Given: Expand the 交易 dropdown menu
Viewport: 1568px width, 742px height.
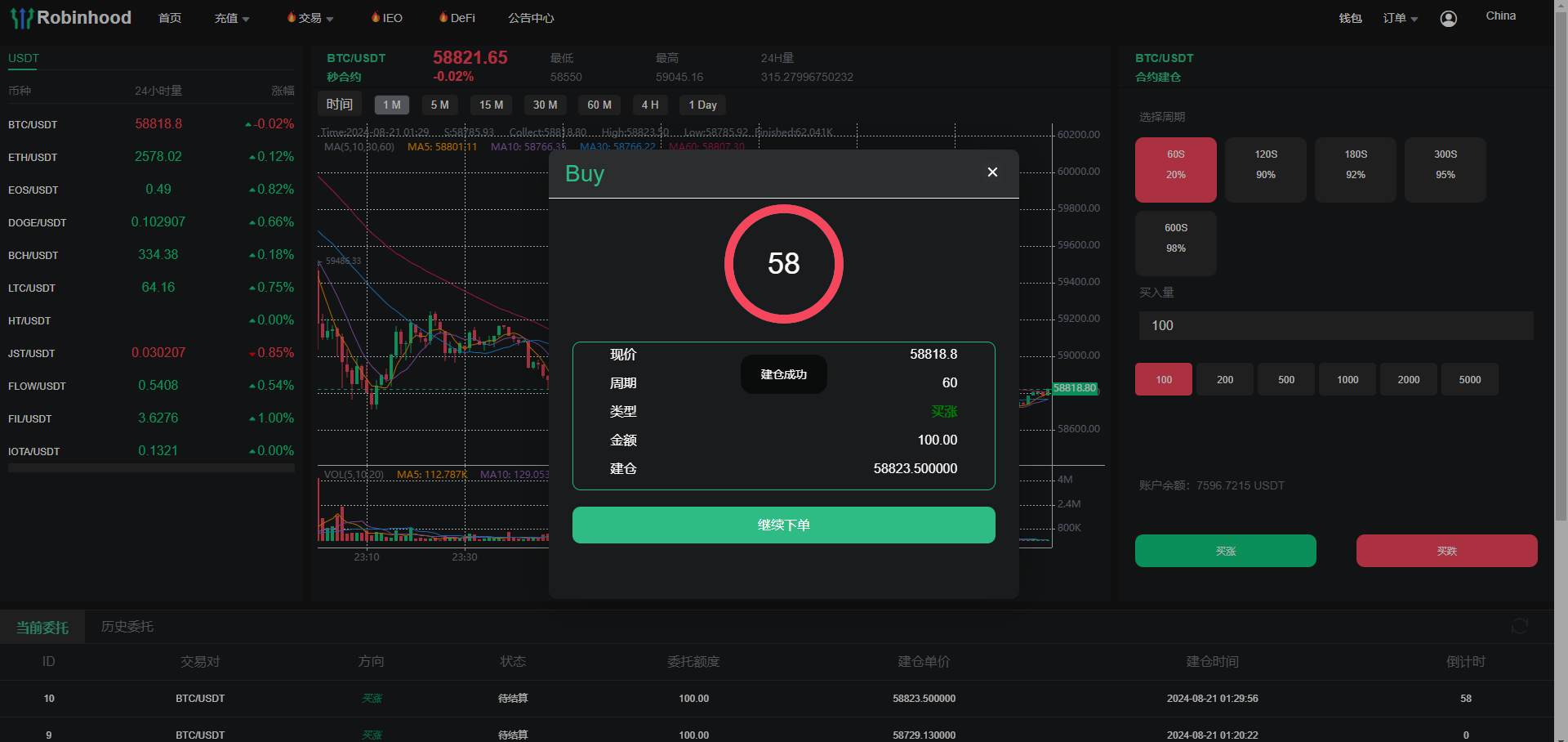Looking at the screenshot, I should [310, 18].
